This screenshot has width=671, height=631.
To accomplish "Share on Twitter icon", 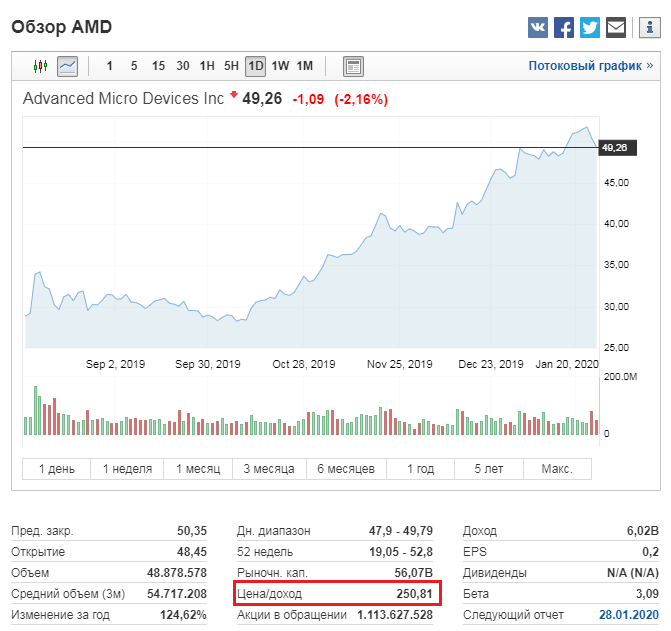I will click(x=590, y=28).
